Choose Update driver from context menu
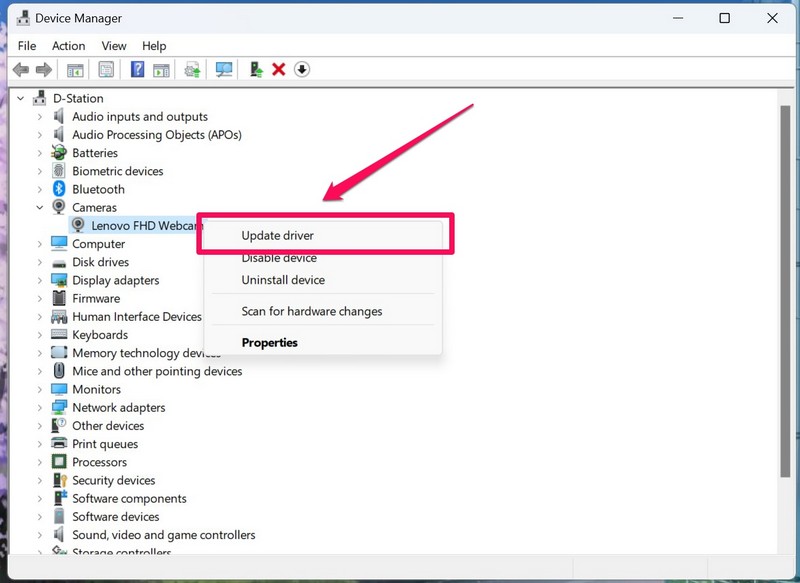This screenshot has height=583, width=800. 278,236
